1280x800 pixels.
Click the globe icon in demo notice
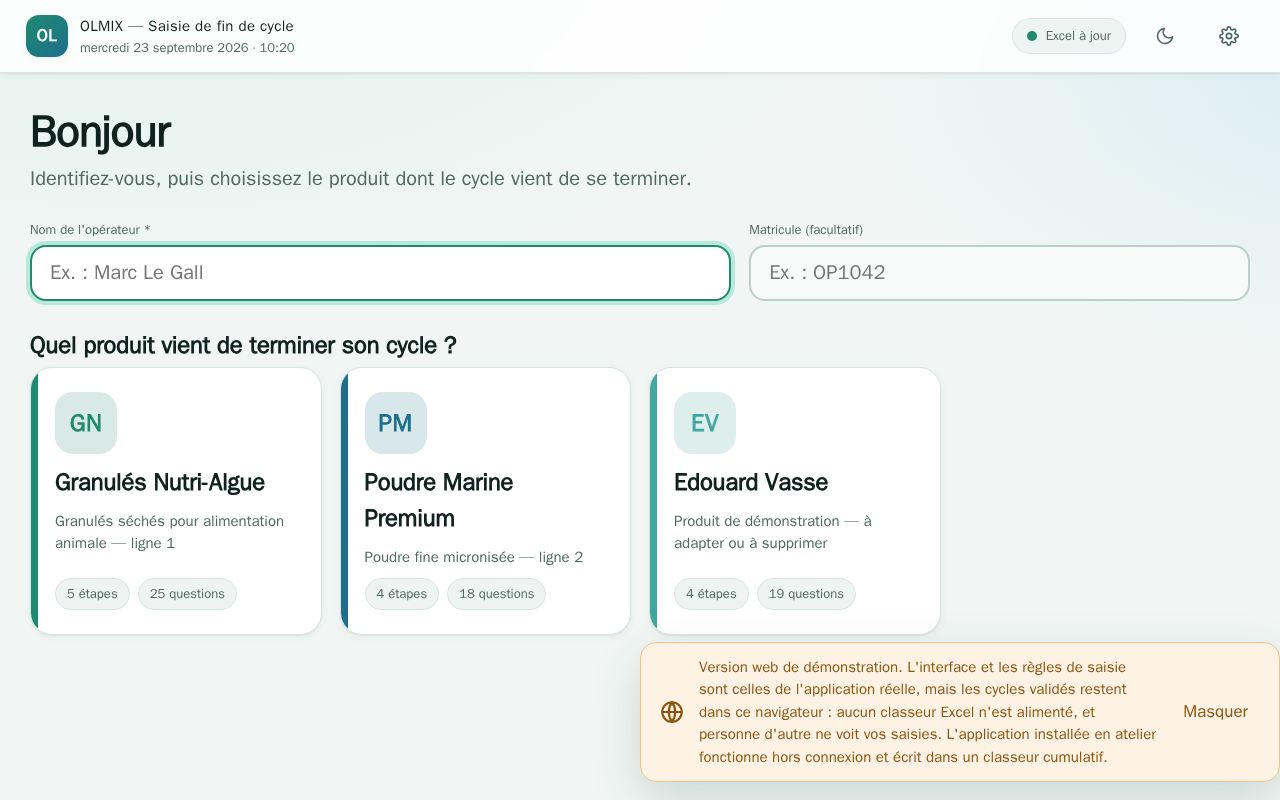672,712
